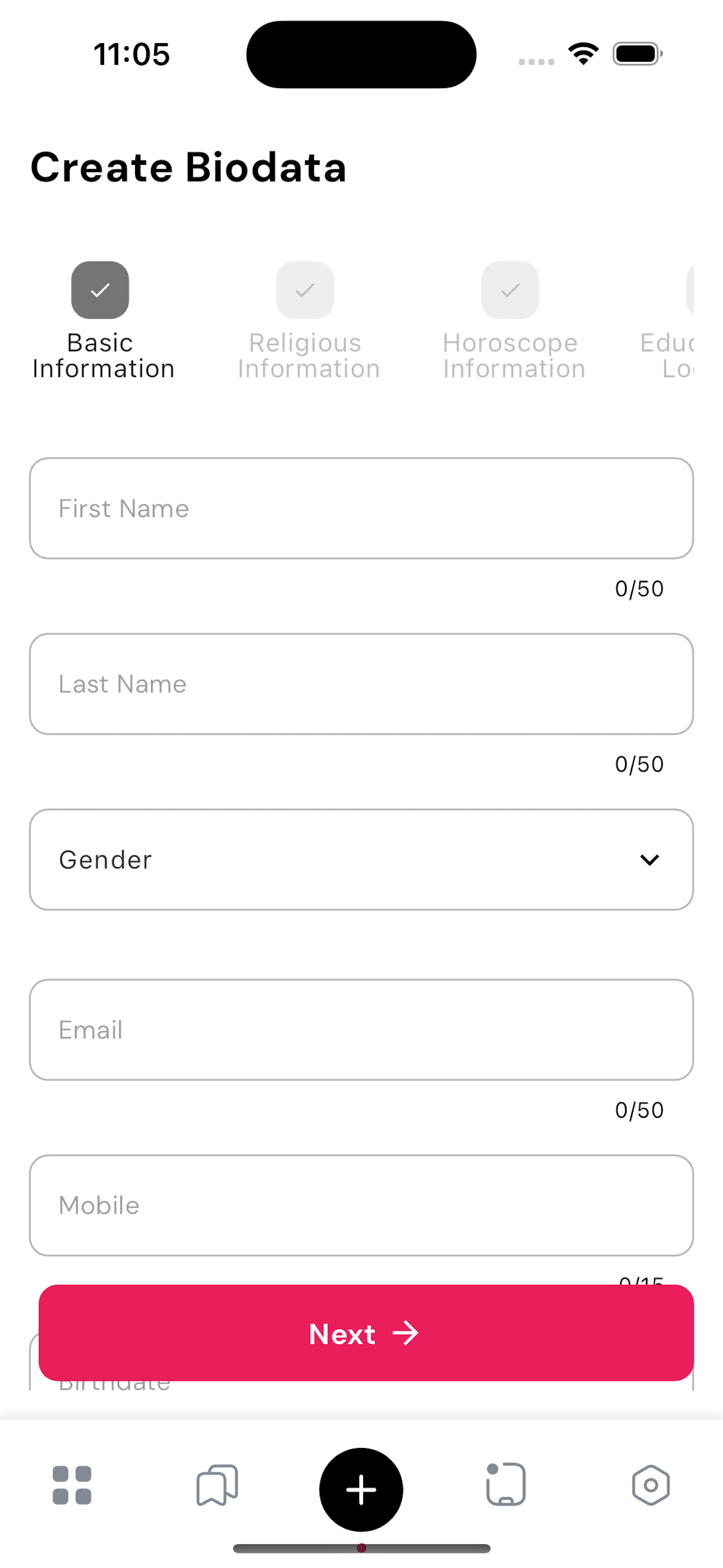Screen dimensions: 723x1568
Task: Focus the First Name input field
Action: (x=361, y=508)
